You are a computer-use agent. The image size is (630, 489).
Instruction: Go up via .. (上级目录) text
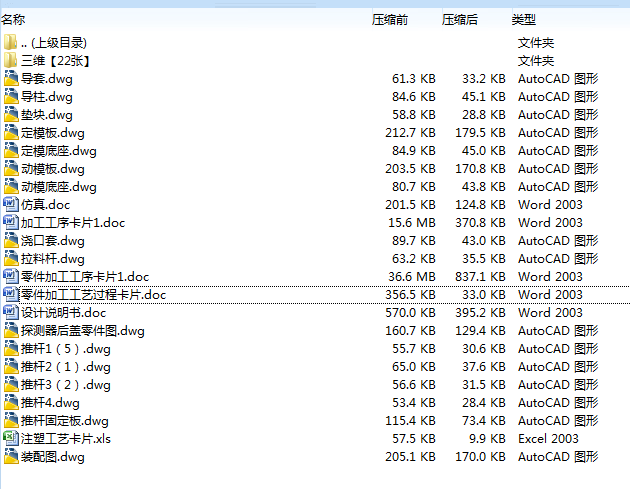click(54, 43)
